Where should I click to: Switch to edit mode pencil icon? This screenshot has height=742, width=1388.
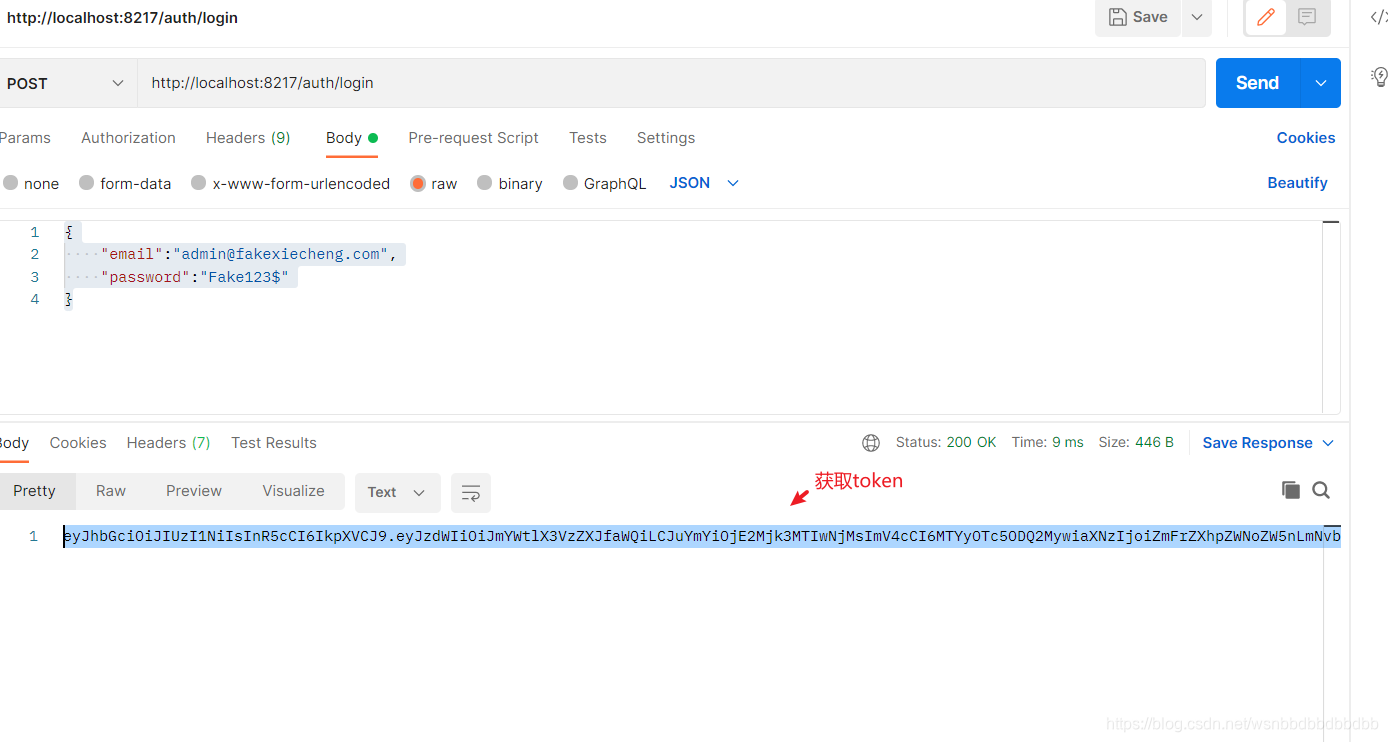[1265, 17]
